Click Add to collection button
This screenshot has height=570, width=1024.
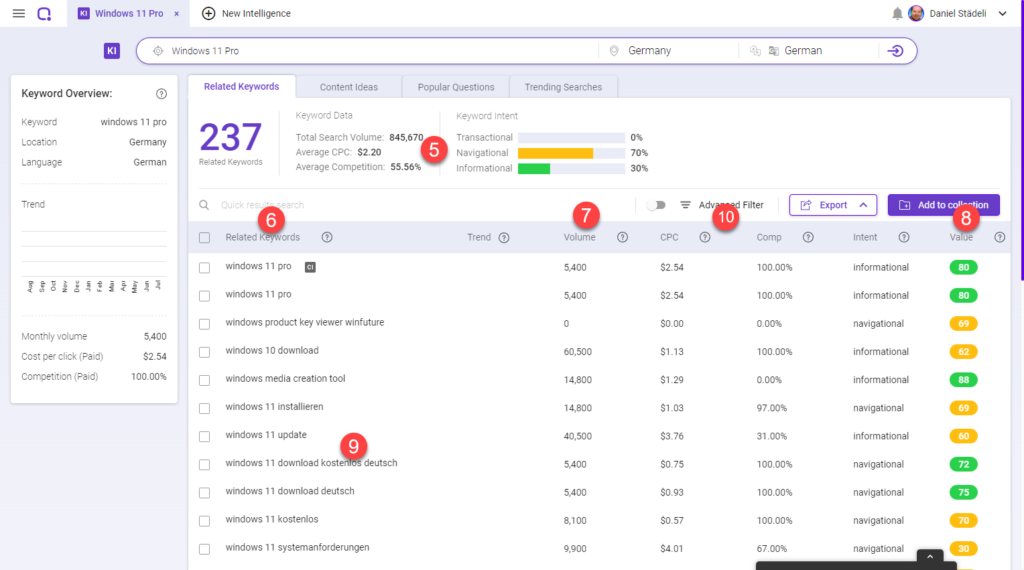pos(943,205)
